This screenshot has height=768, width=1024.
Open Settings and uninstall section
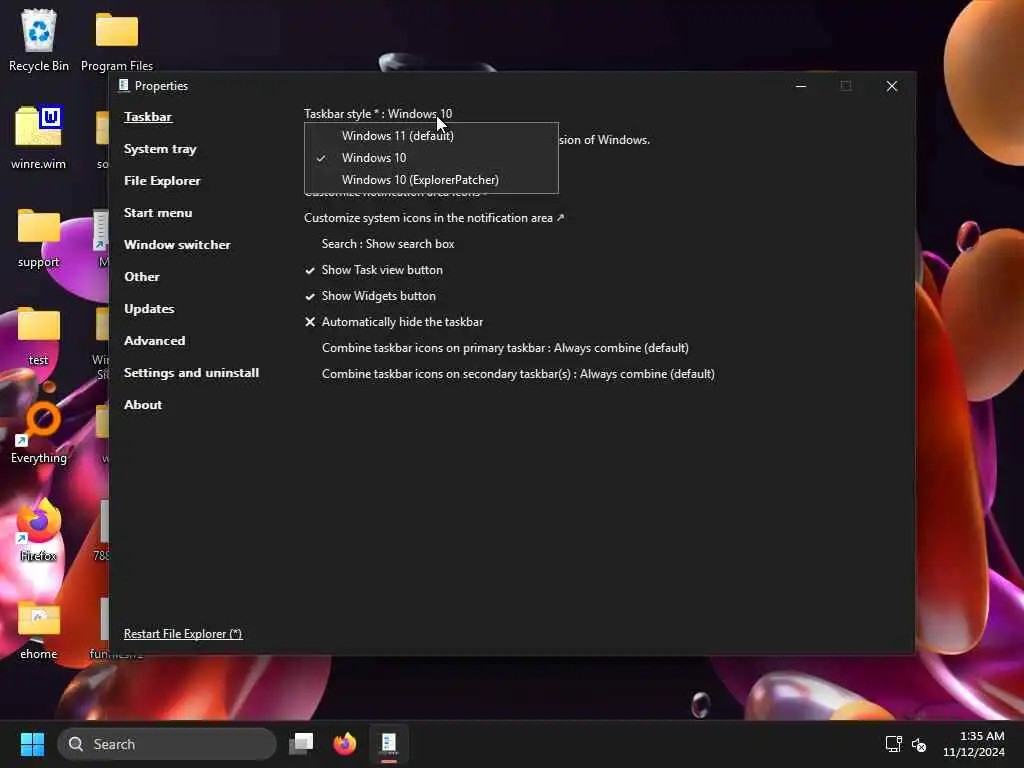point(191,373)
